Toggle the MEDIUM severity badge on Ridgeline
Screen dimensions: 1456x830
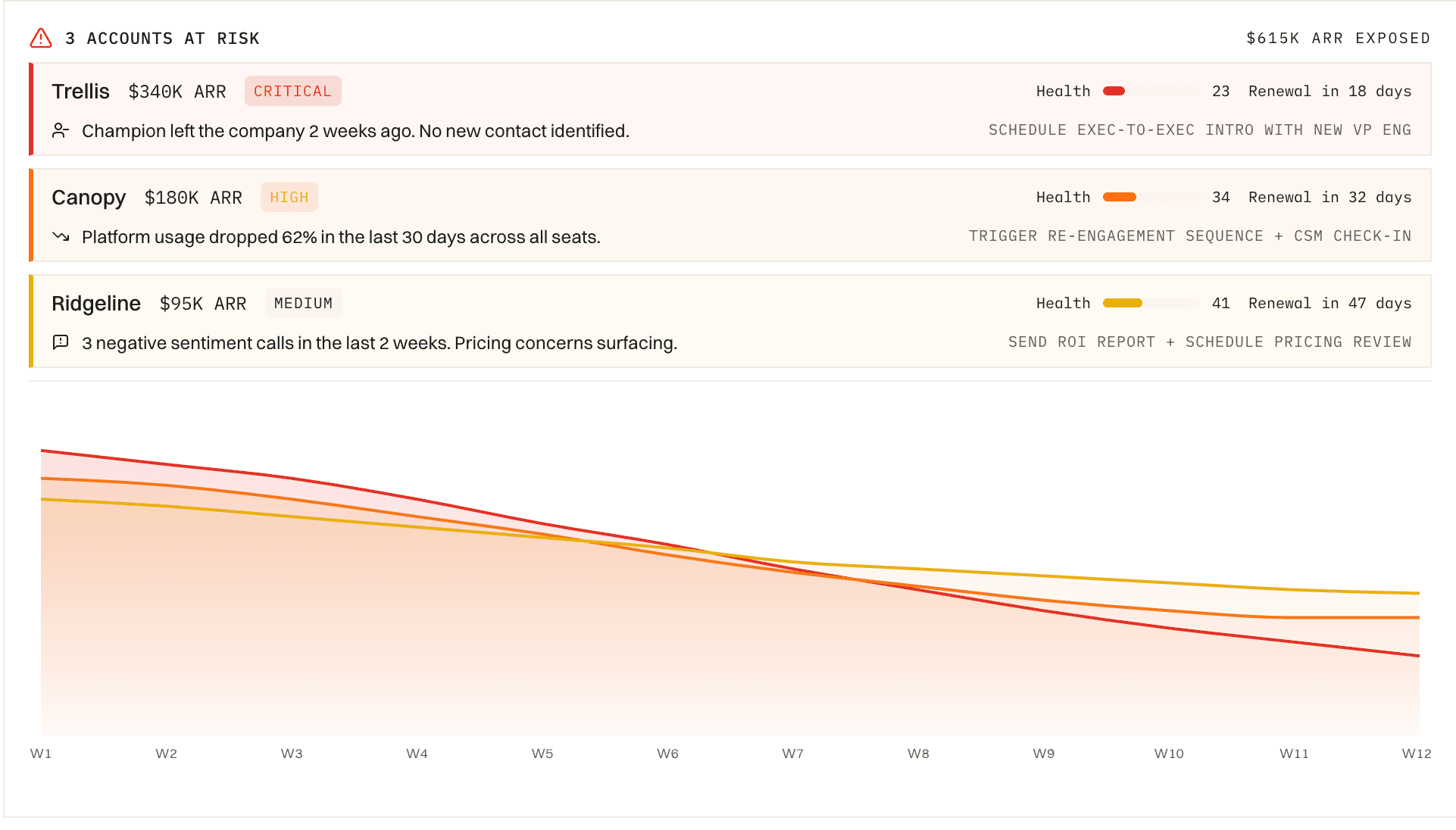(x=303, y=303)
